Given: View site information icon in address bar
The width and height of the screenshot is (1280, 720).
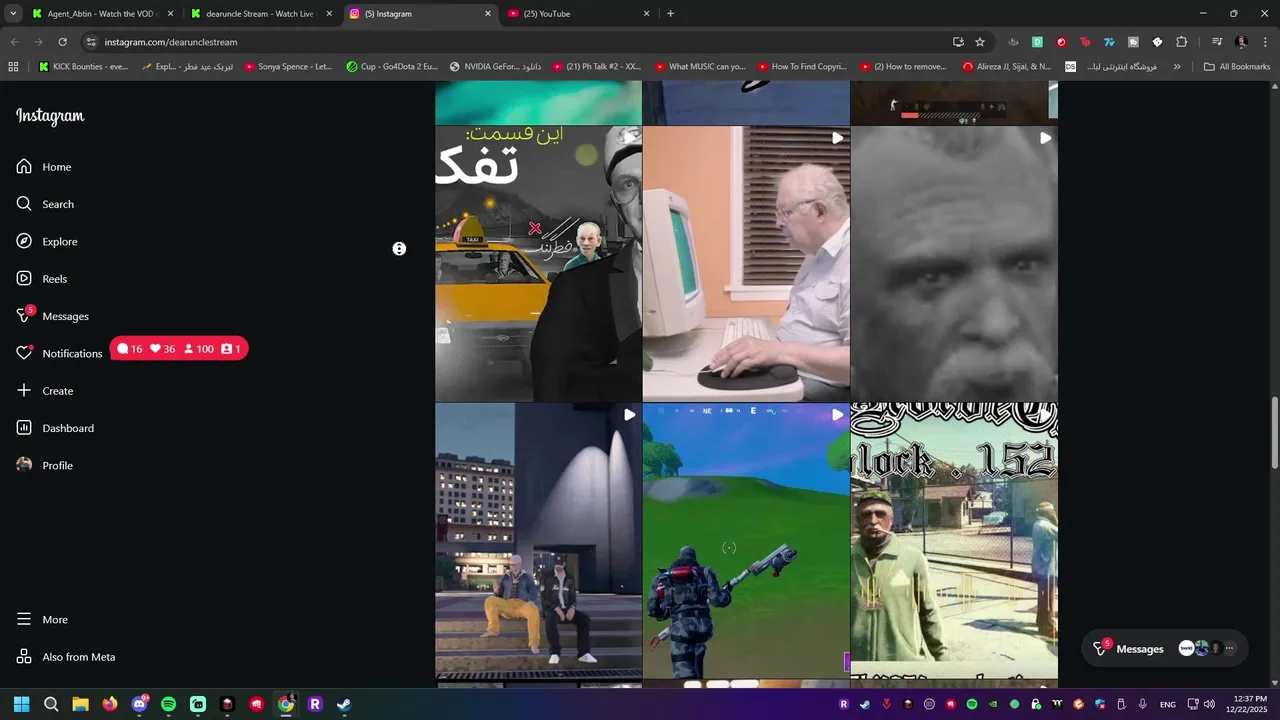Looking at the screenshot, I should (x=91, y=42).
